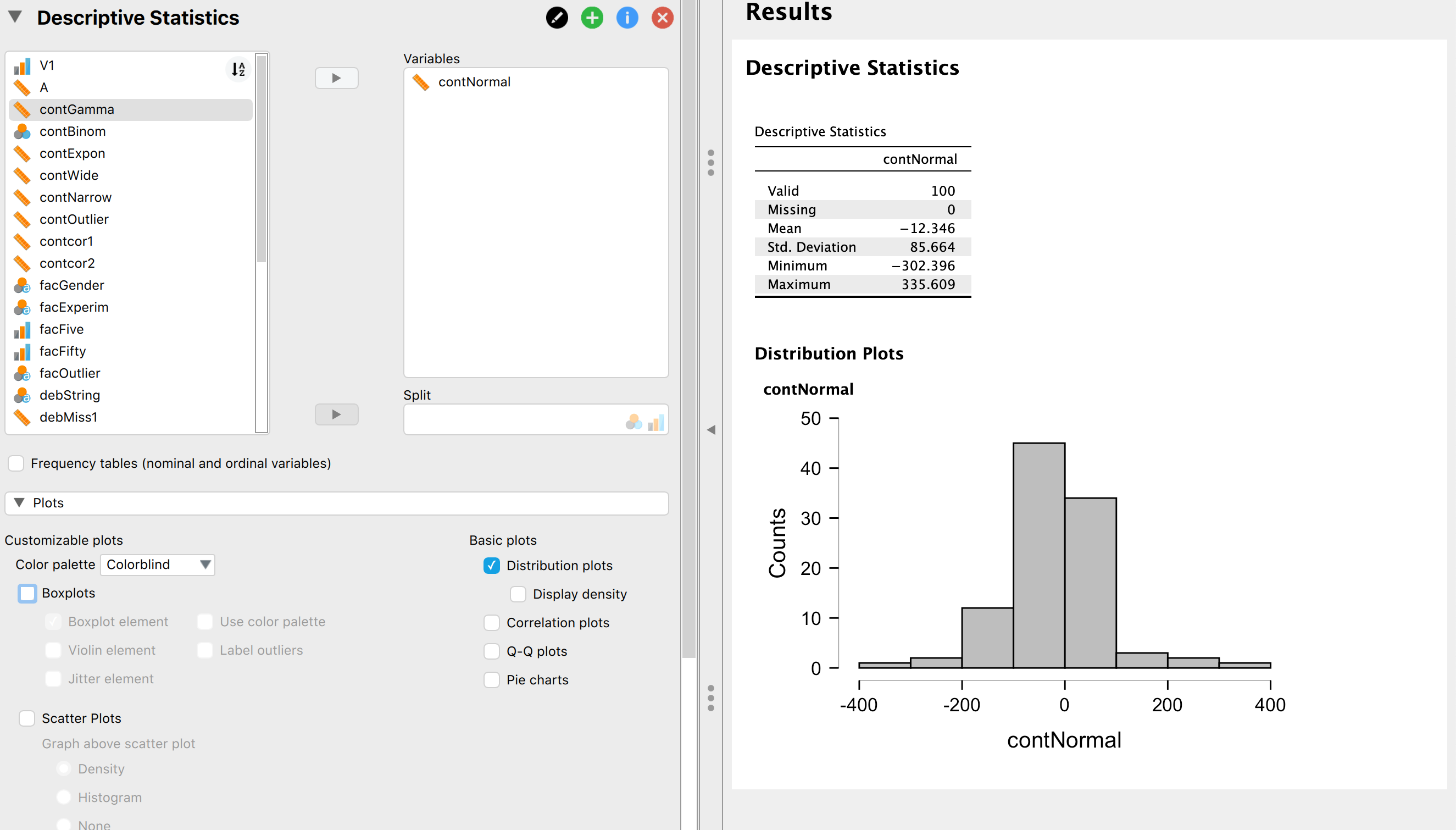Screen dimensions: 1456x830
Task: Click the nominal variable icon beside facGender
Action: coord(21,286)
